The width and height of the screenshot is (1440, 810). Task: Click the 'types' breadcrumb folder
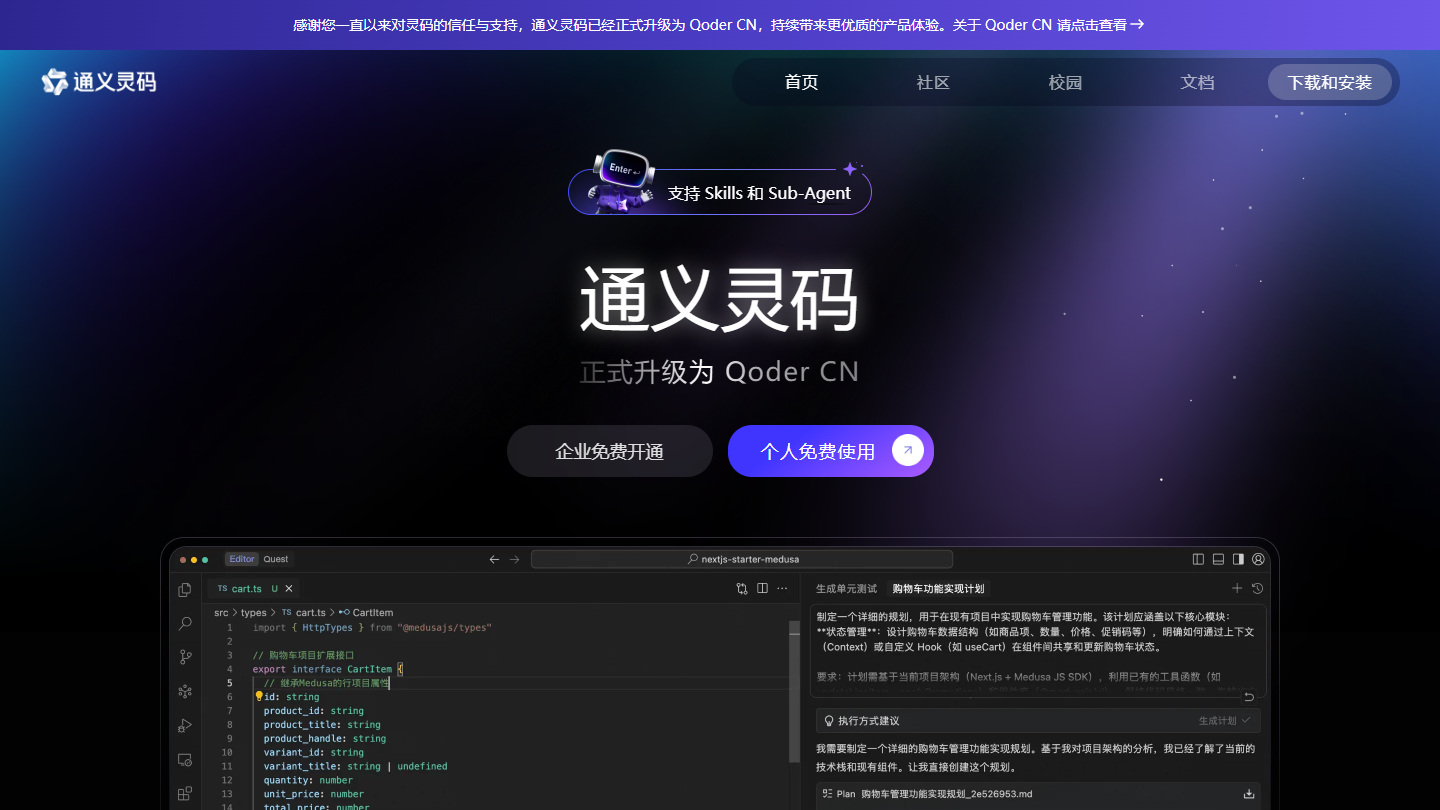click(x=254, y=612)
